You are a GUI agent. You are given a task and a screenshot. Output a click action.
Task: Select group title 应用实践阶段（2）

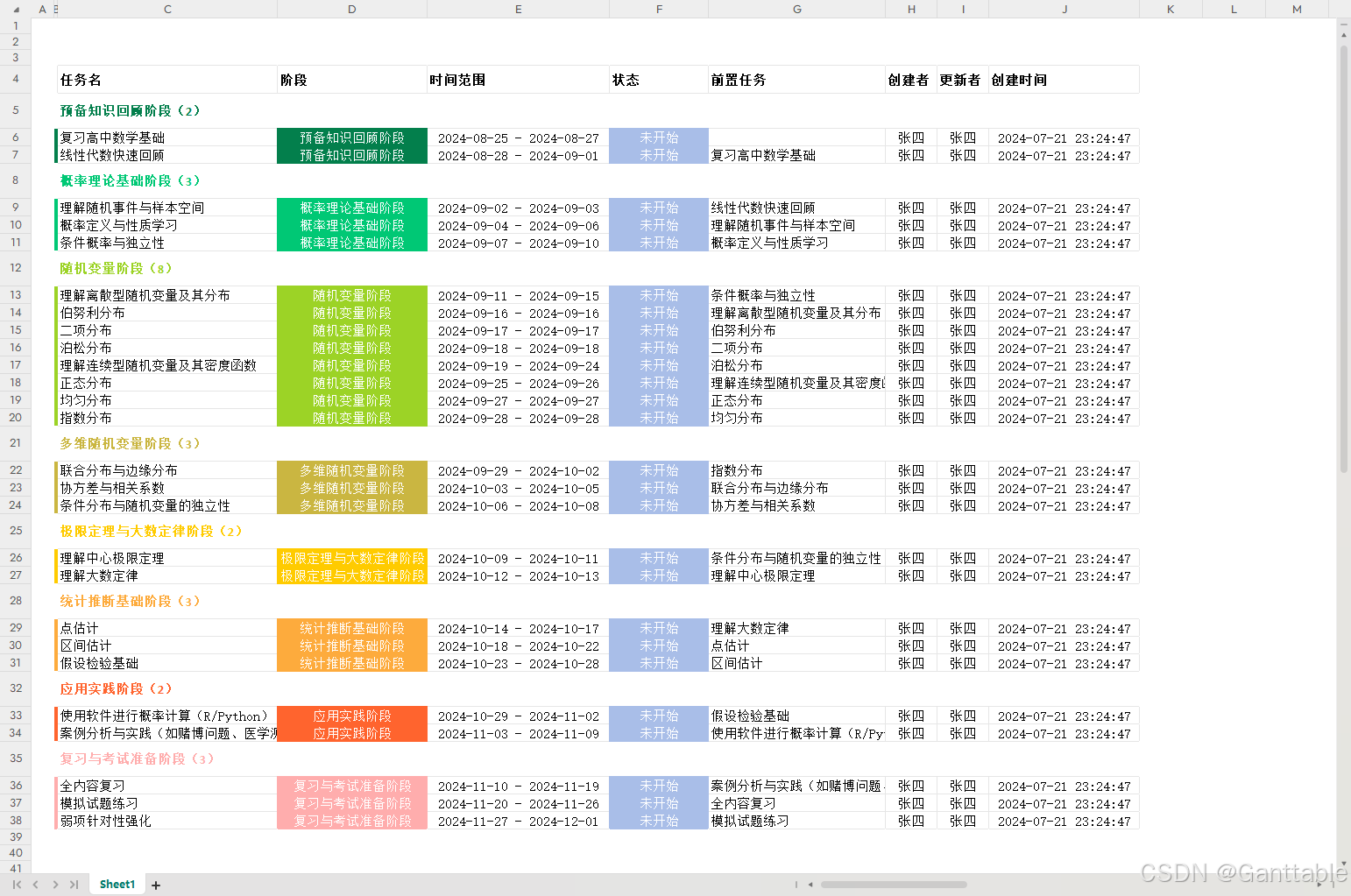[117, 688]
